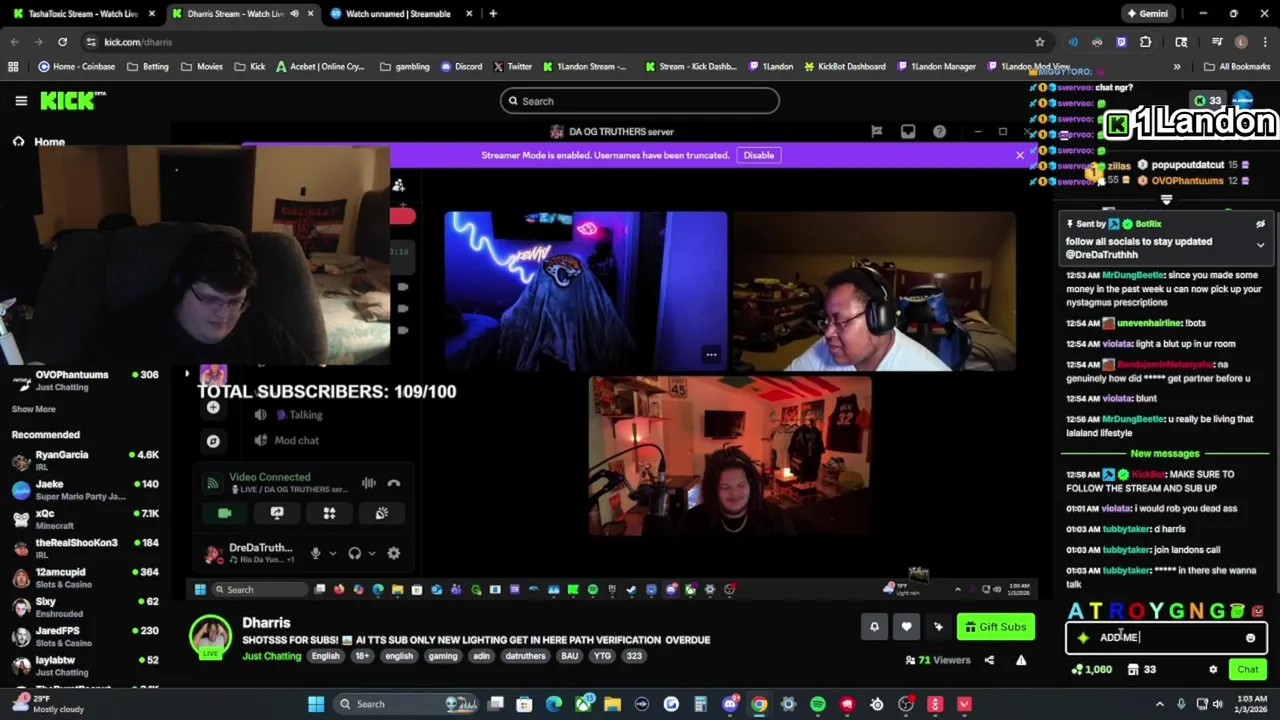Expand microphone input options arrow
This screenshot has width=1280, height=720.
332,553
